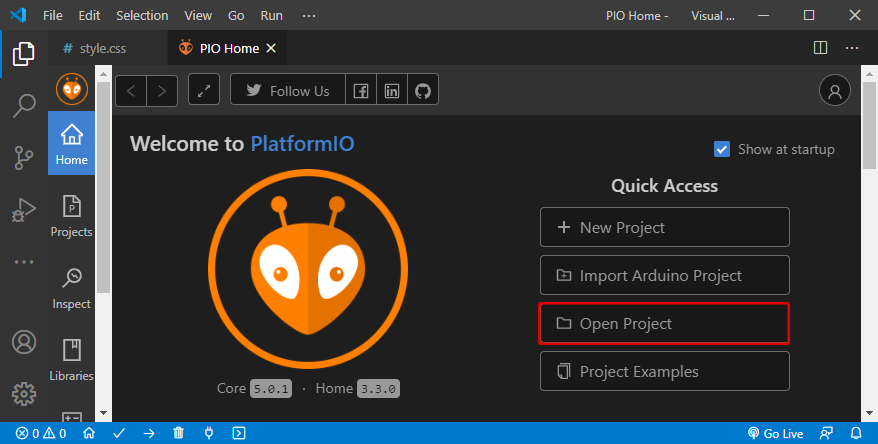Show more menu bar items ellipsis
The height and width of the screenshot is (444, 878).
pyautogui.click(x=309, y=16)
